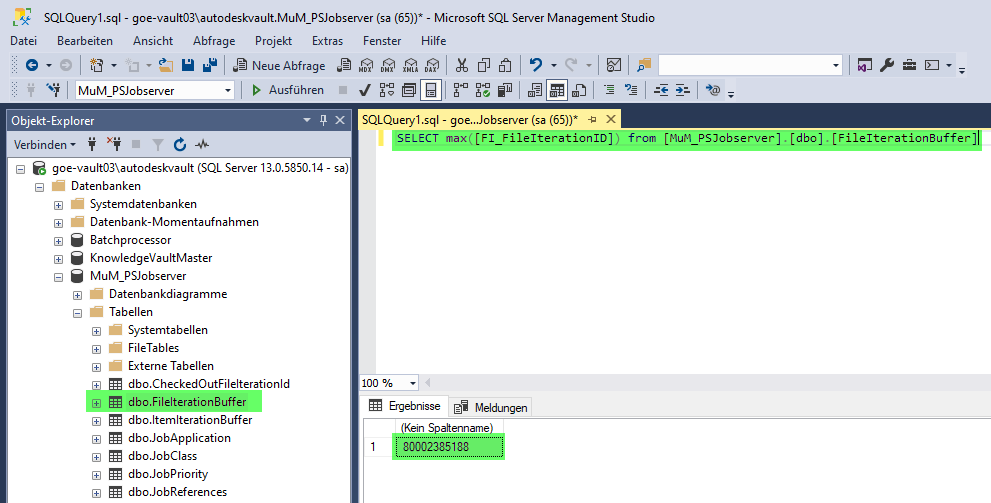Toggle include client statistics icon

click(505, 90)
